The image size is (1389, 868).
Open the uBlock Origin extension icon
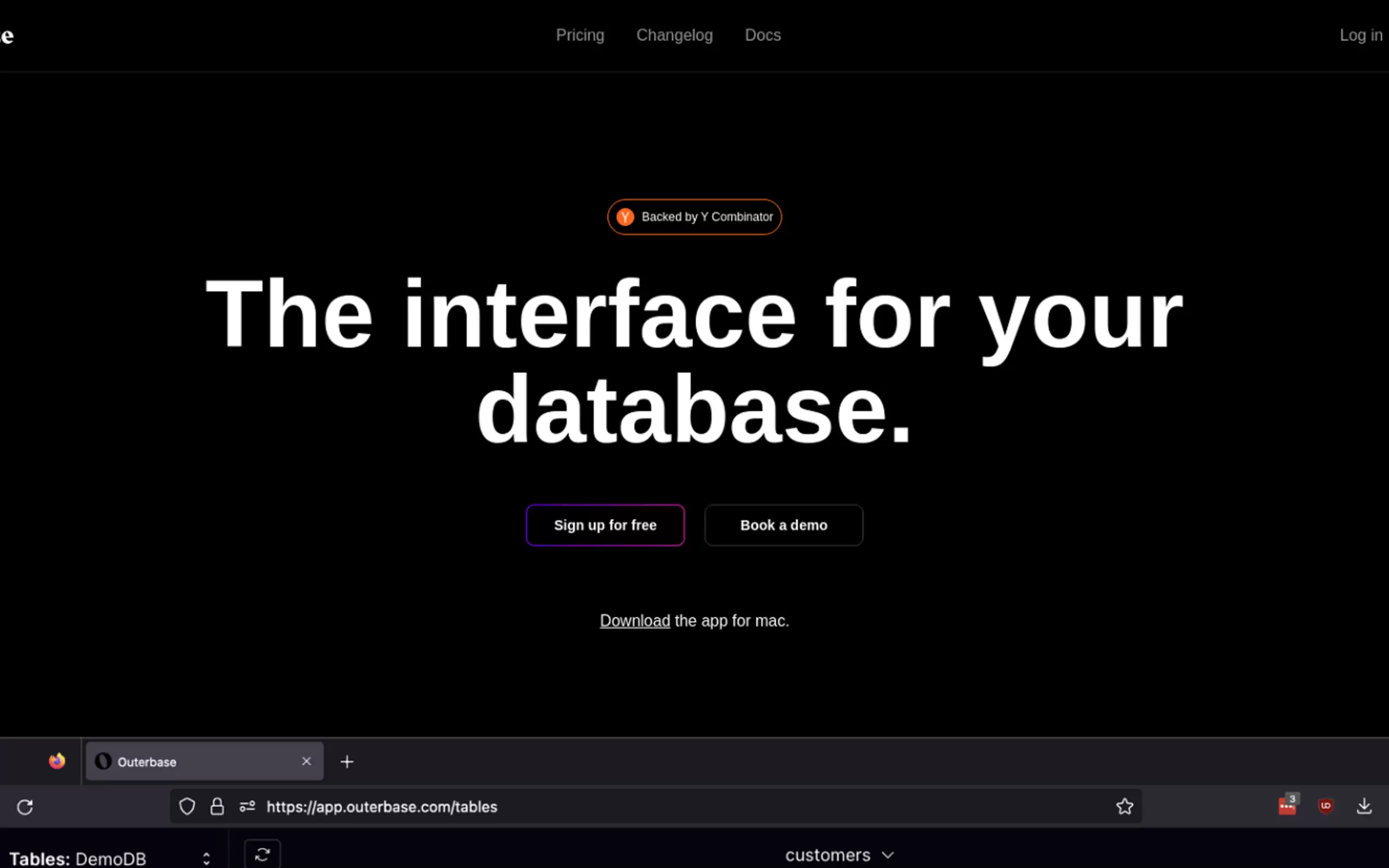coord(1325,807)
